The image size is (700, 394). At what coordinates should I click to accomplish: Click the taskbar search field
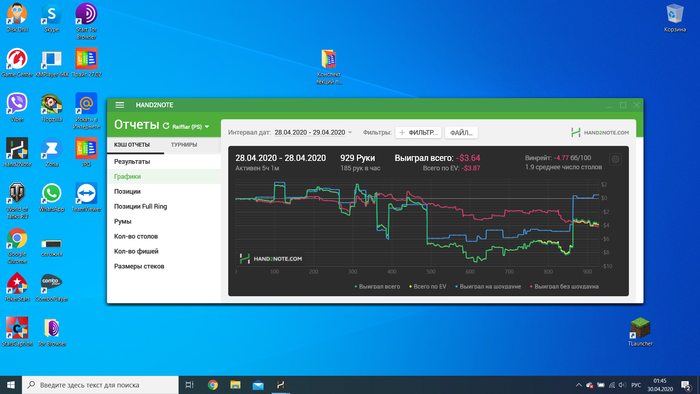pyautogui.click(x=100, y=385)
